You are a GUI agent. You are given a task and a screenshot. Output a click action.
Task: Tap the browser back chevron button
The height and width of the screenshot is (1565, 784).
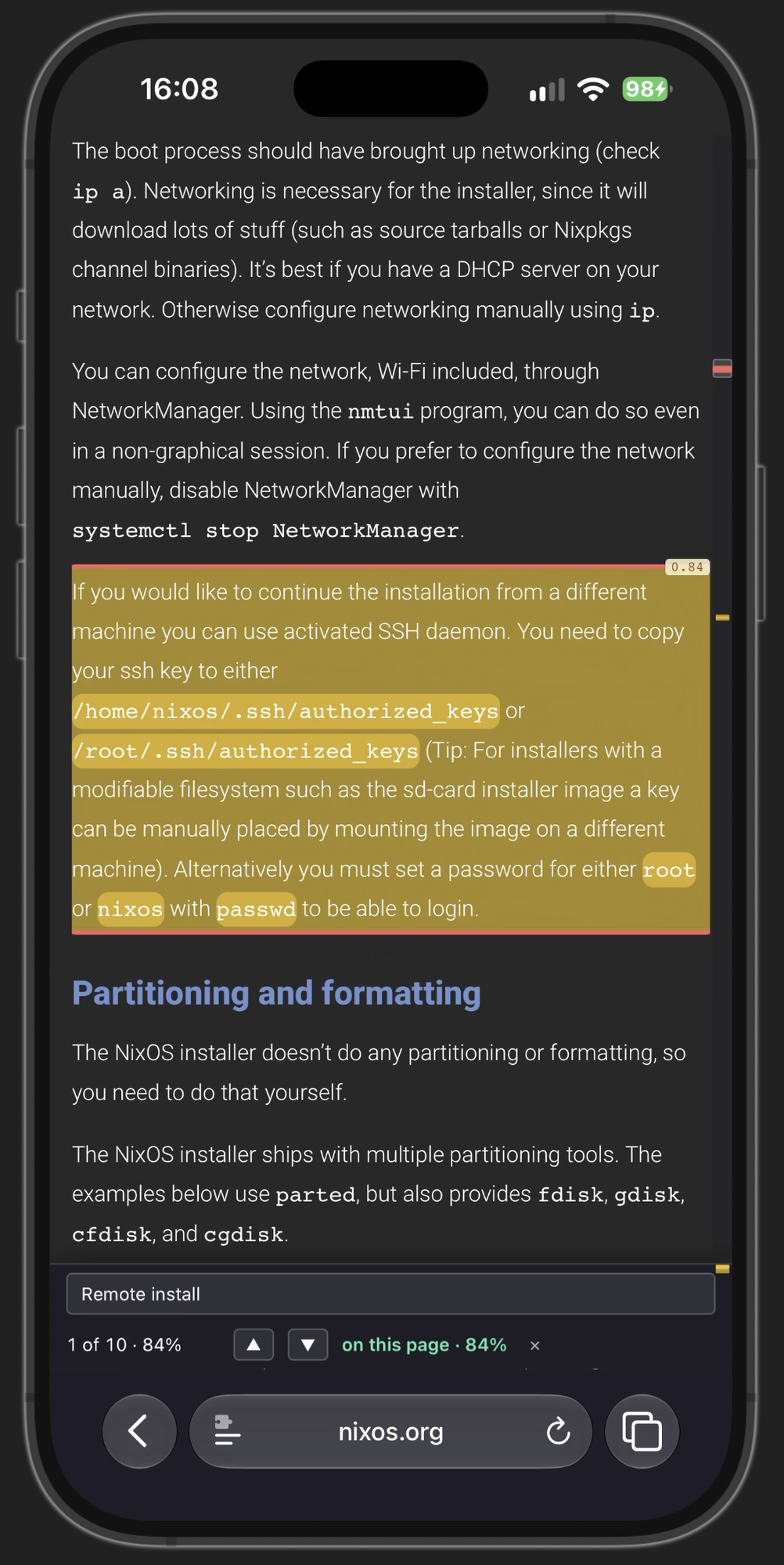coord(139,1431)
